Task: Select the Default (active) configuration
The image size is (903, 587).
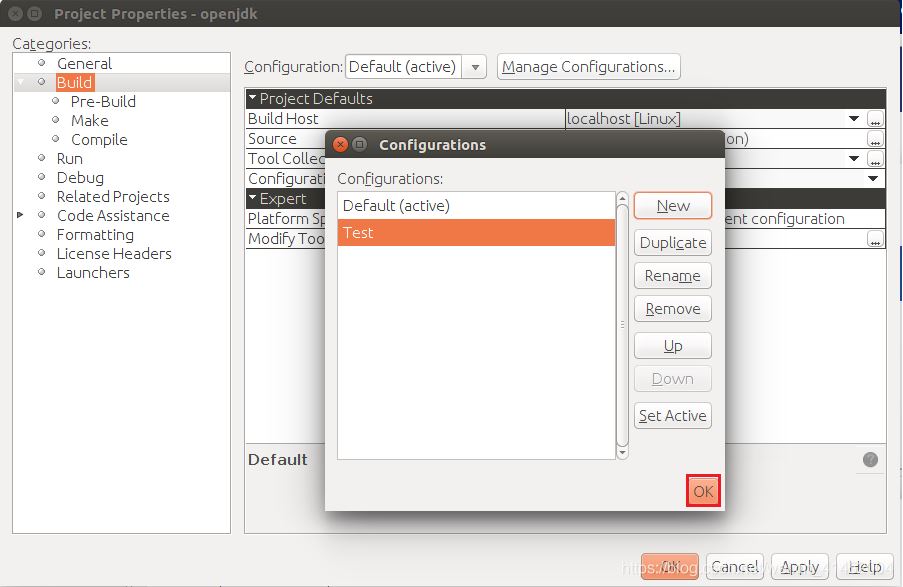Action: [476, 206]
